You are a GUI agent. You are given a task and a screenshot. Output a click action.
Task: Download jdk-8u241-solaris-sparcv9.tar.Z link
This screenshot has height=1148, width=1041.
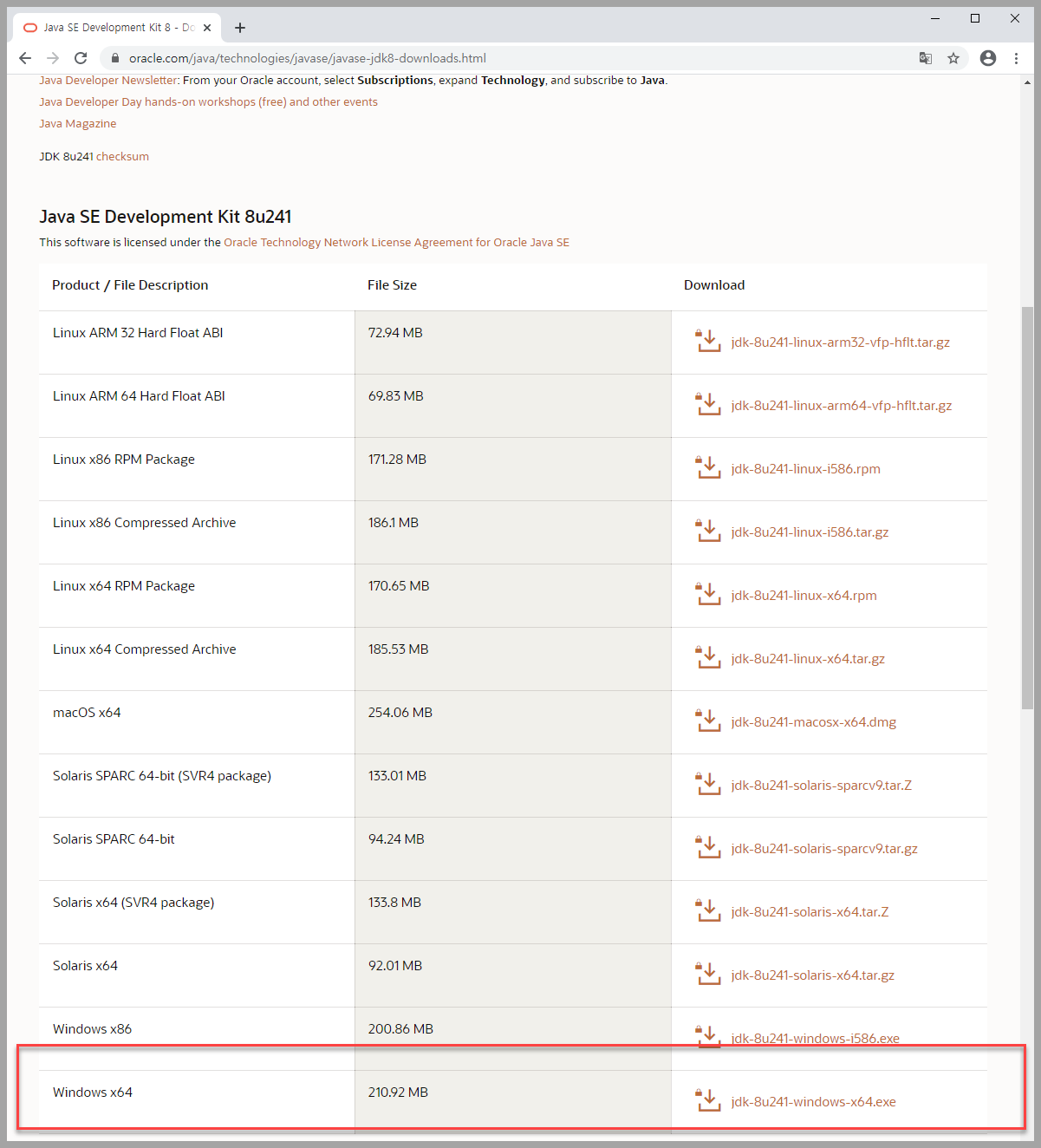(821, 785)
